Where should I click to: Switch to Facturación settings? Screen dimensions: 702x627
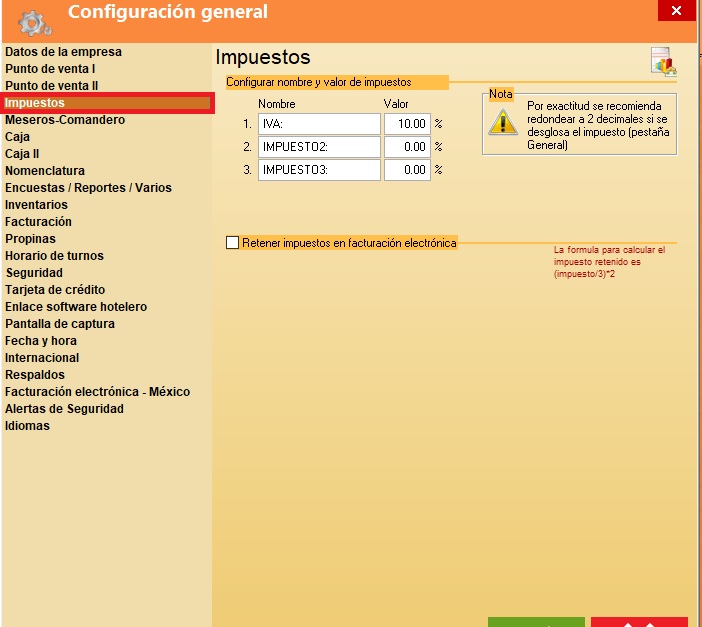[x=38, y=222]
